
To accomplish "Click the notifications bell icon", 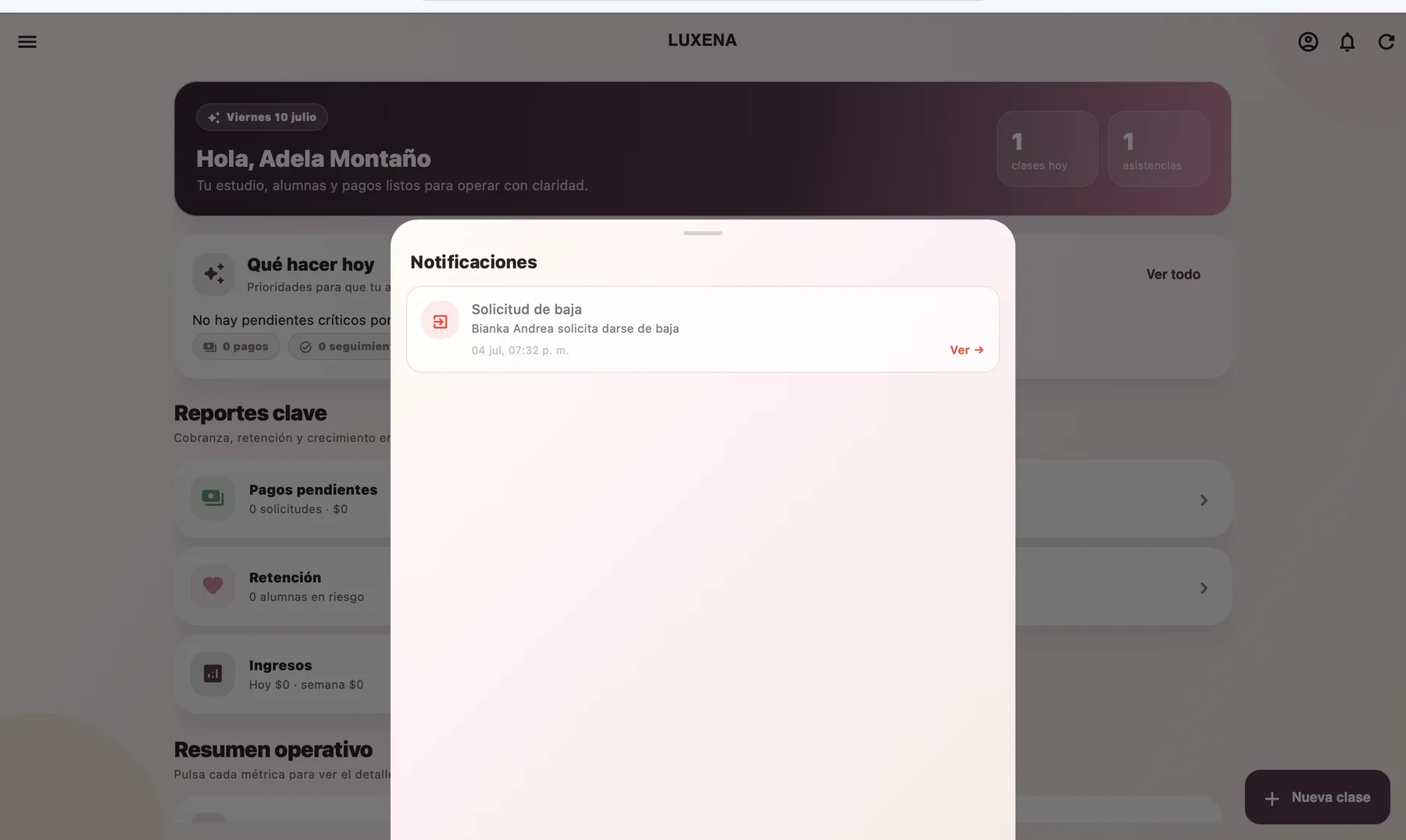I will [1347, 41].
